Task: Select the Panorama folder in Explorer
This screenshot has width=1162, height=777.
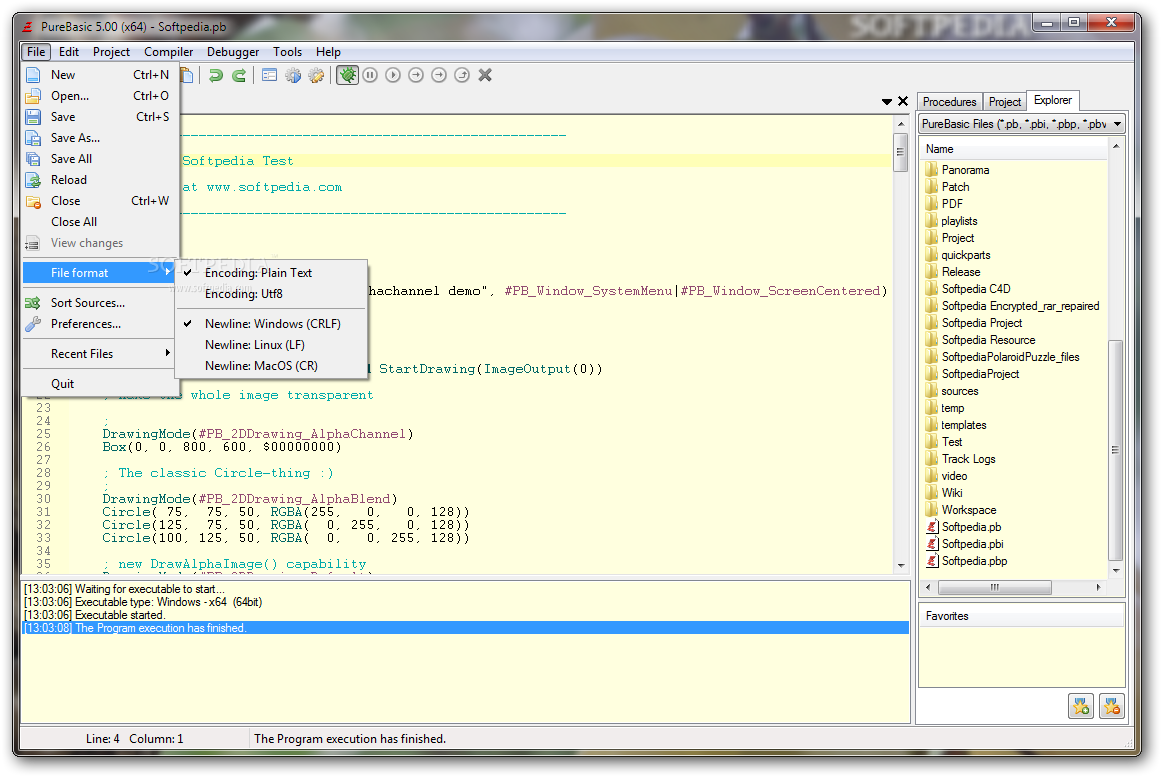Action: [965, 170]
